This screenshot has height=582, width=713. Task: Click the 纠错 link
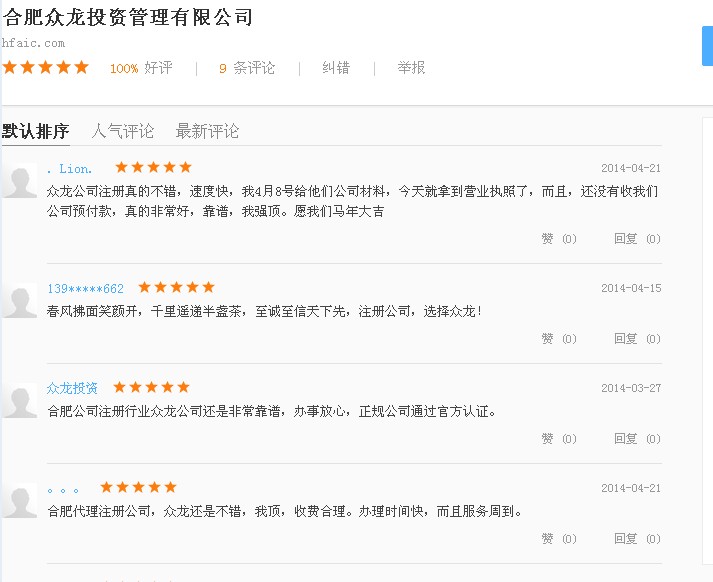pos(336,68)
